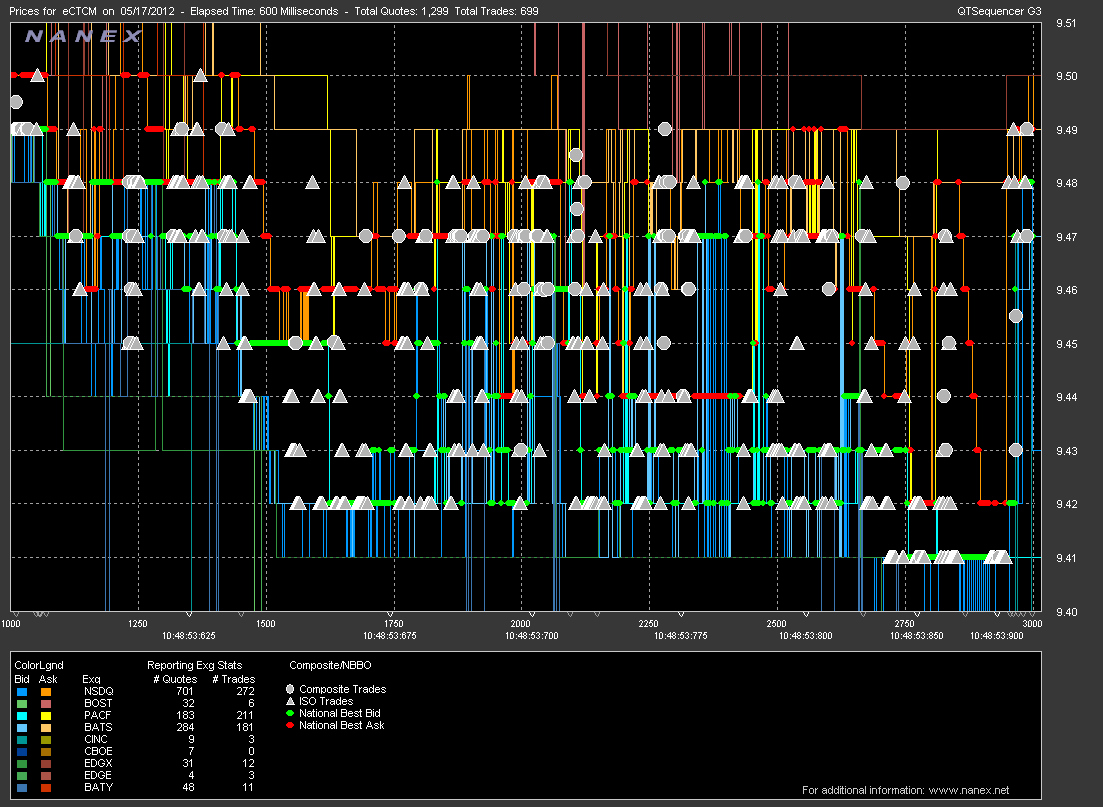Viewport: 1103px width, 807px height.
Task: Select the NSDQ ask color swatch
Action: [x=46, y=692]
